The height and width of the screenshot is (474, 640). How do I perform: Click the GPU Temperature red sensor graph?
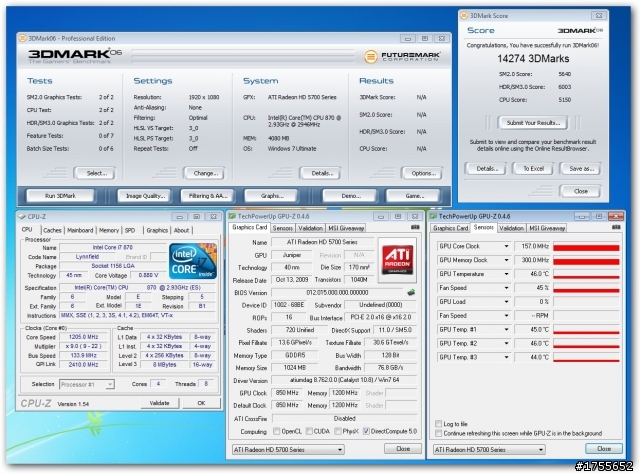coord(586,274)
